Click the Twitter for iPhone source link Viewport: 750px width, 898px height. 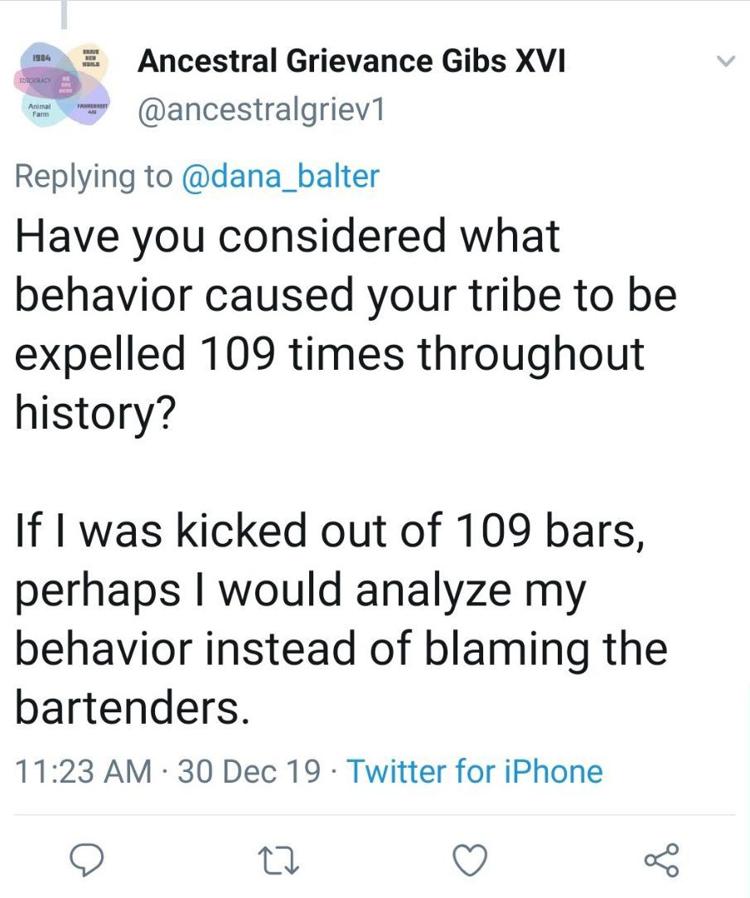(475, 771)
